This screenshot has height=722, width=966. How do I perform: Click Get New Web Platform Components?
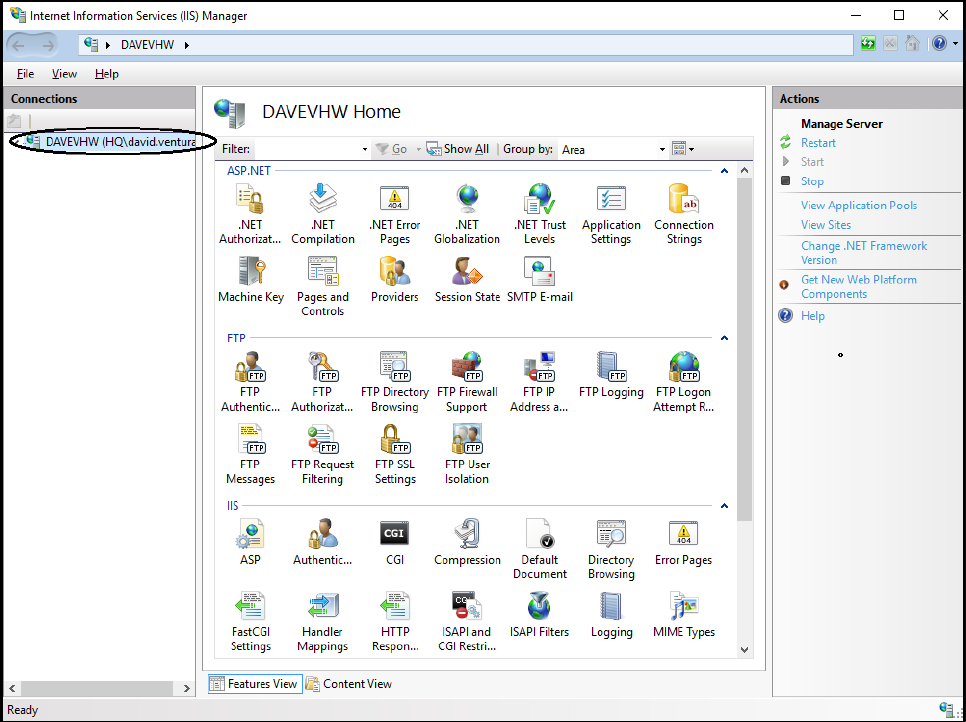click(x=859, y=286)
